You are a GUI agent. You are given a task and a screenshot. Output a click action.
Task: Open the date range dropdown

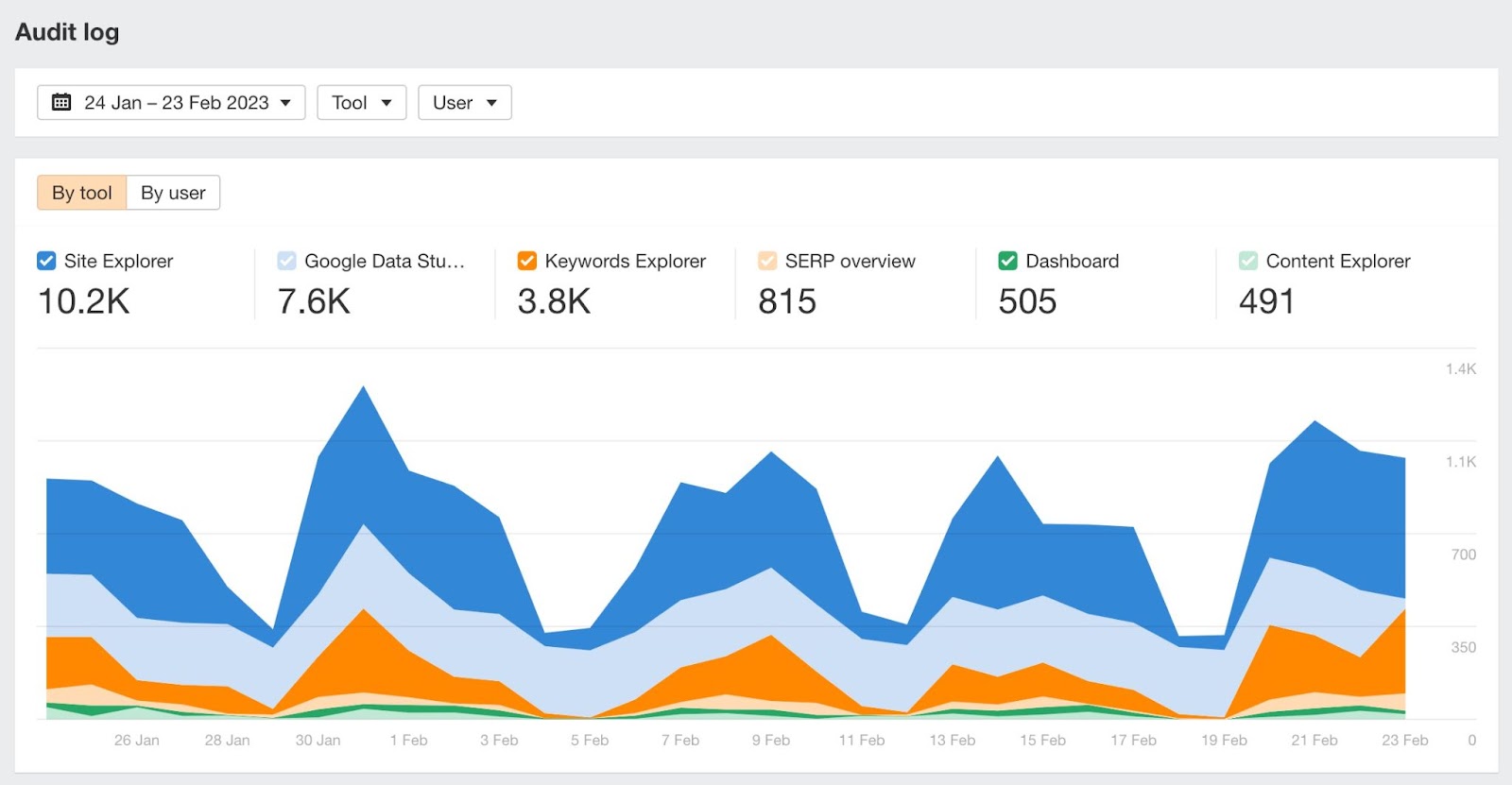point(171,102)
